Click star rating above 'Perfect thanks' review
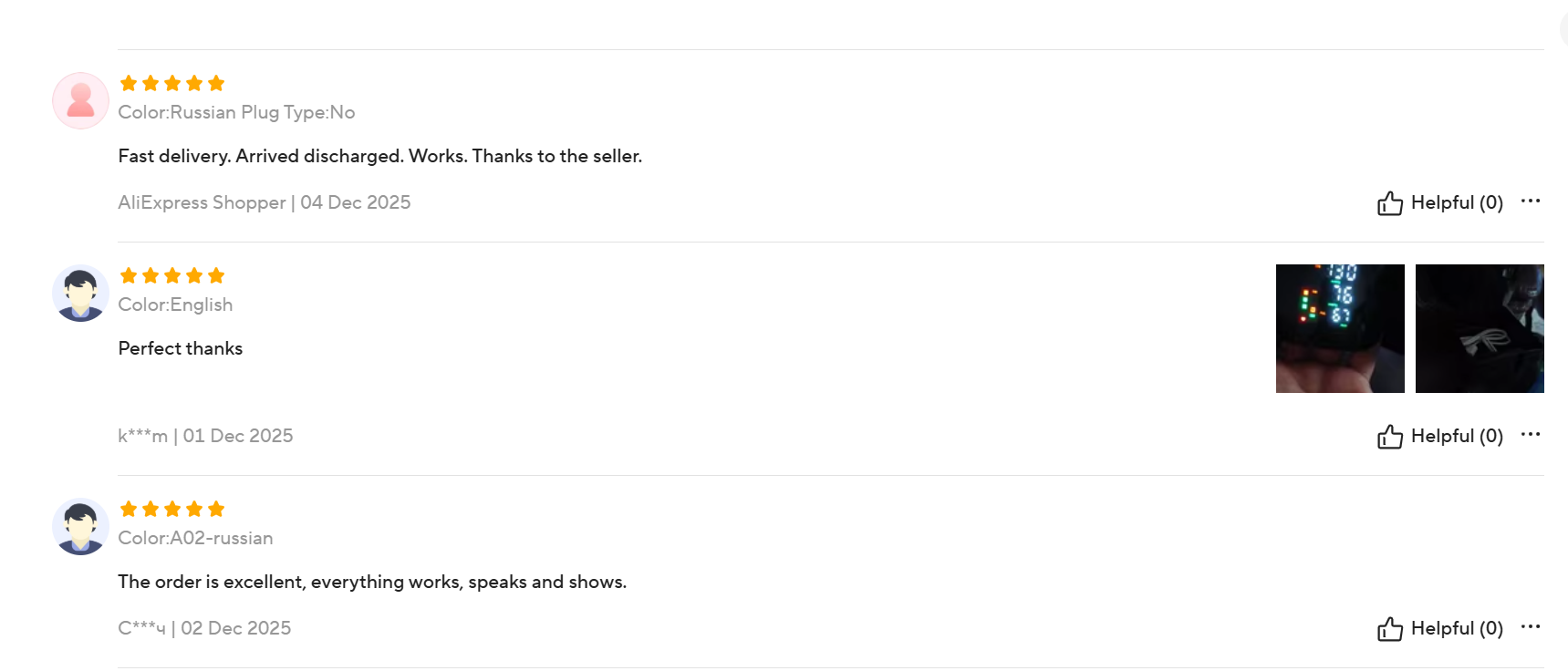This screenshot has height=671, width=1568. click(x=172, y=276)
